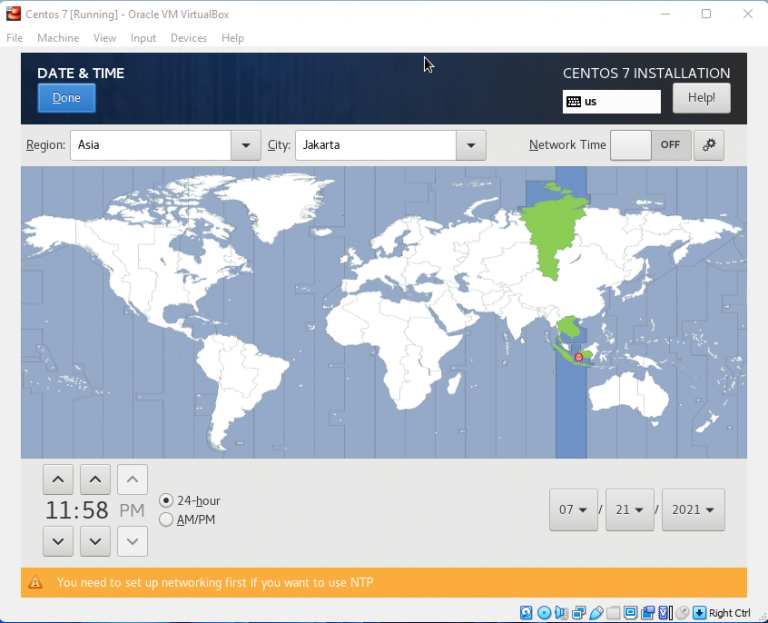
Task: Open the Region dropdown arrow
Action: tap(246, 145)
